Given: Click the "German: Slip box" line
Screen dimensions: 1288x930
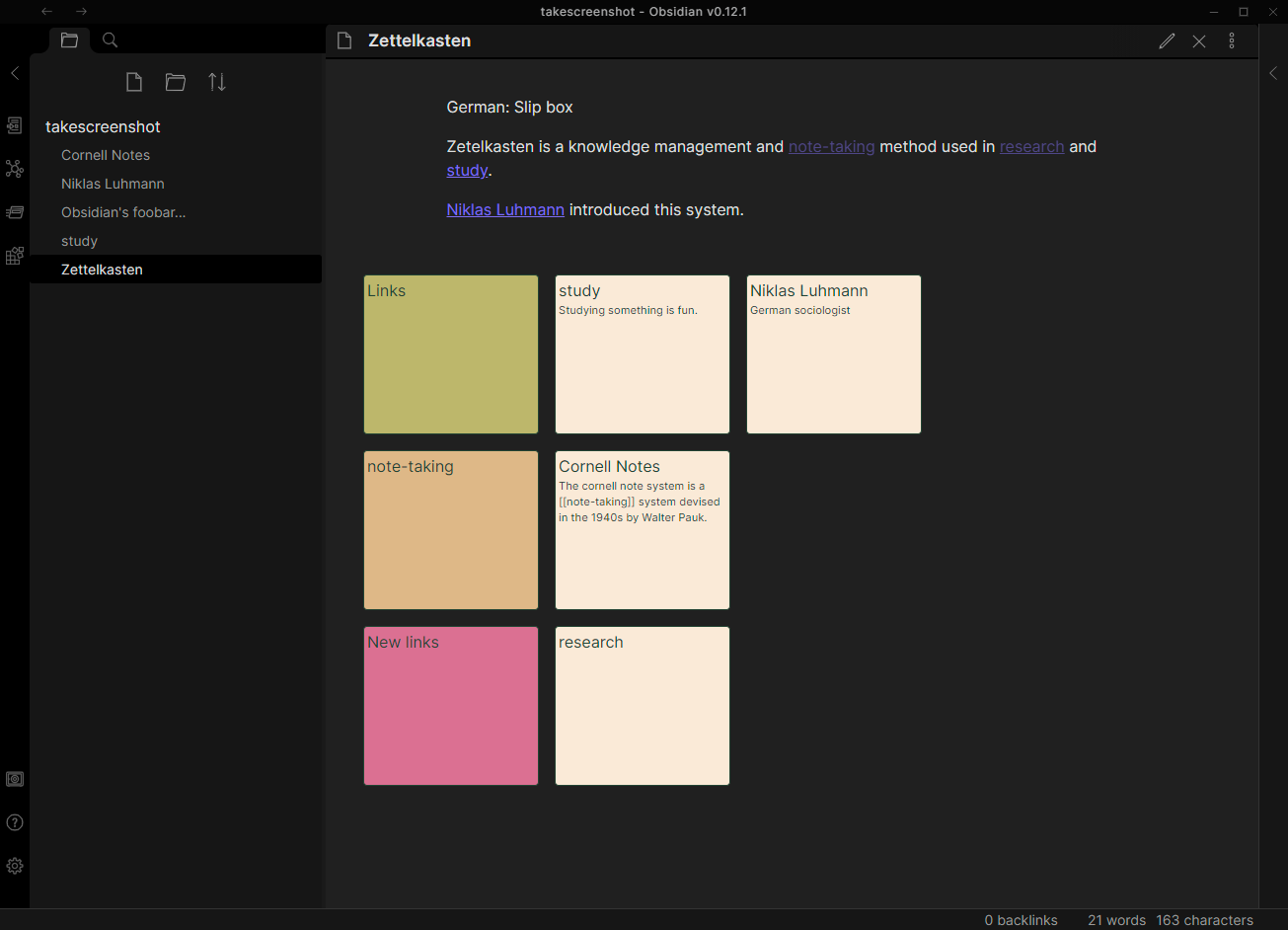Looking at the screenshot, I should point(509,108).
